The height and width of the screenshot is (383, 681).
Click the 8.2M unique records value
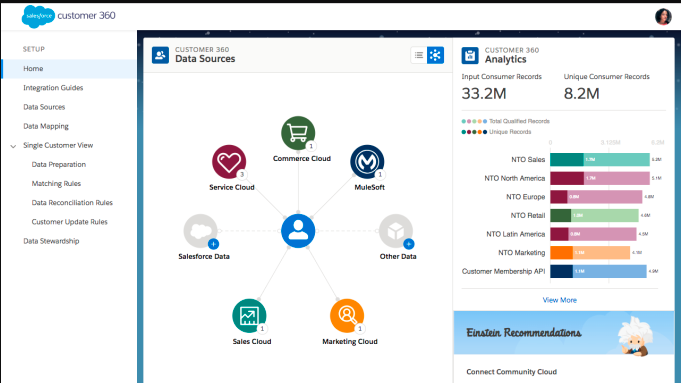(x=582, y=93)
